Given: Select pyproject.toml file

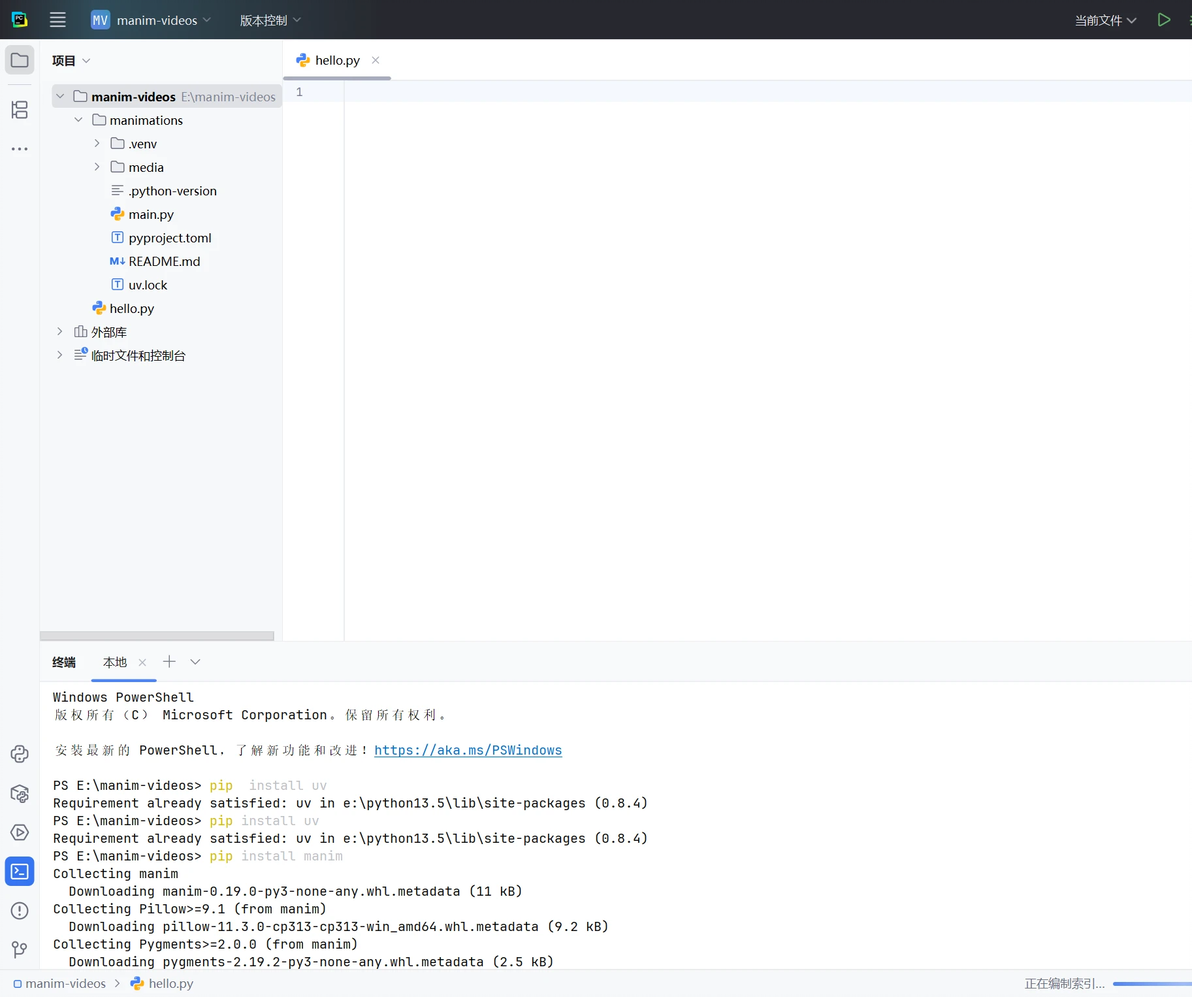Looking at the screenshot, I should (161, 238).
